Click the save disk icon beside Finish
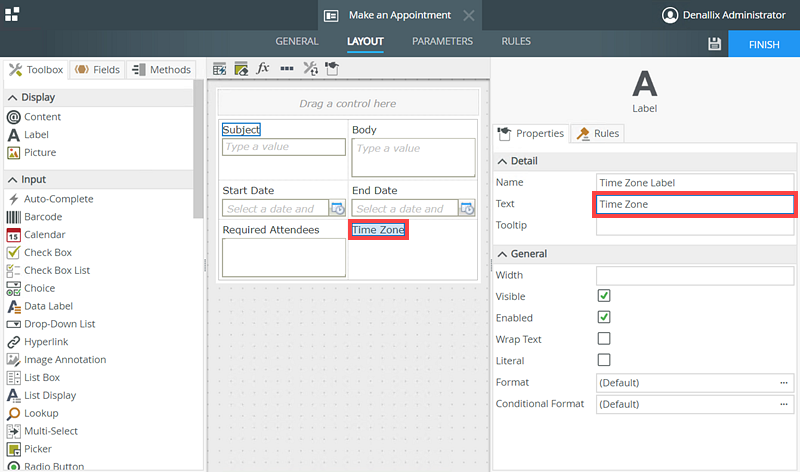Viewport: 800px width, 473px height. pyautogui.click(x=714, y=44)
